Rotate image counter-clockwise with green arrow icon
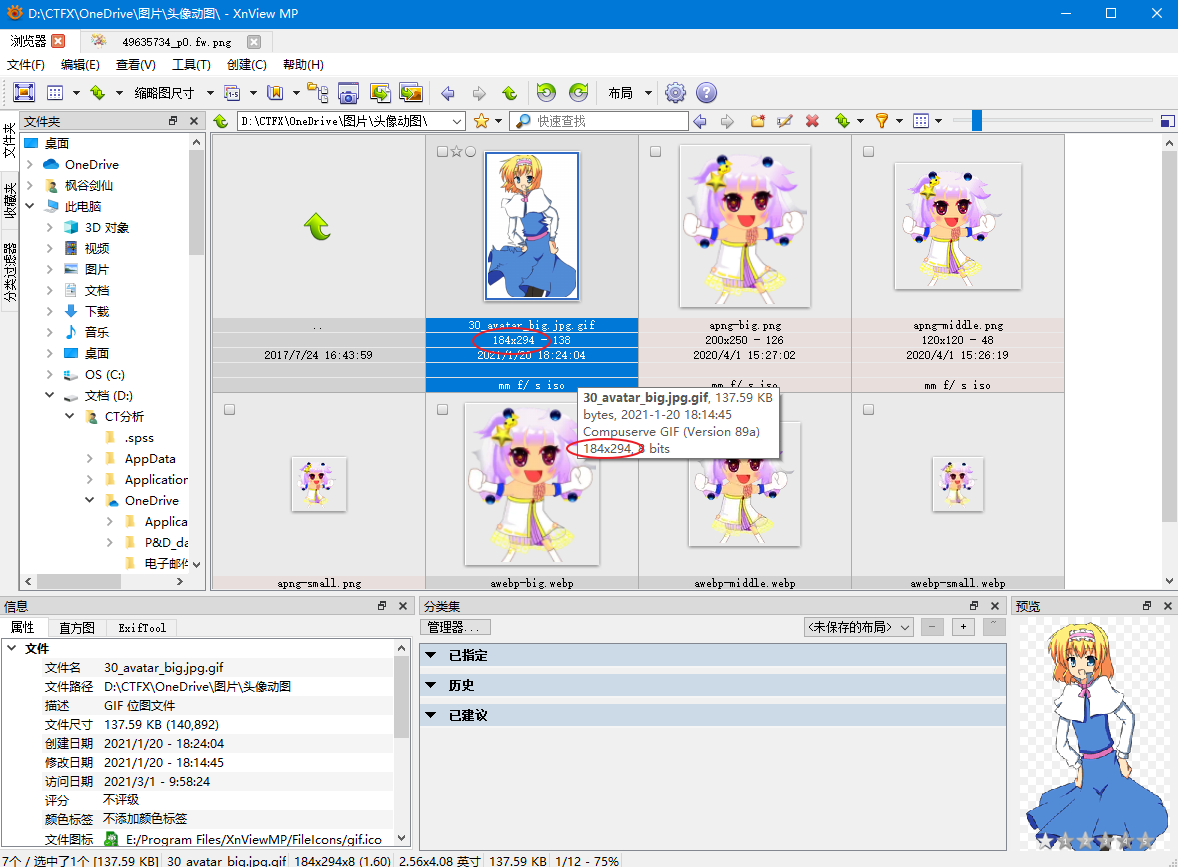This screenshot has width=1178, height=867. [x=546, y=93]
